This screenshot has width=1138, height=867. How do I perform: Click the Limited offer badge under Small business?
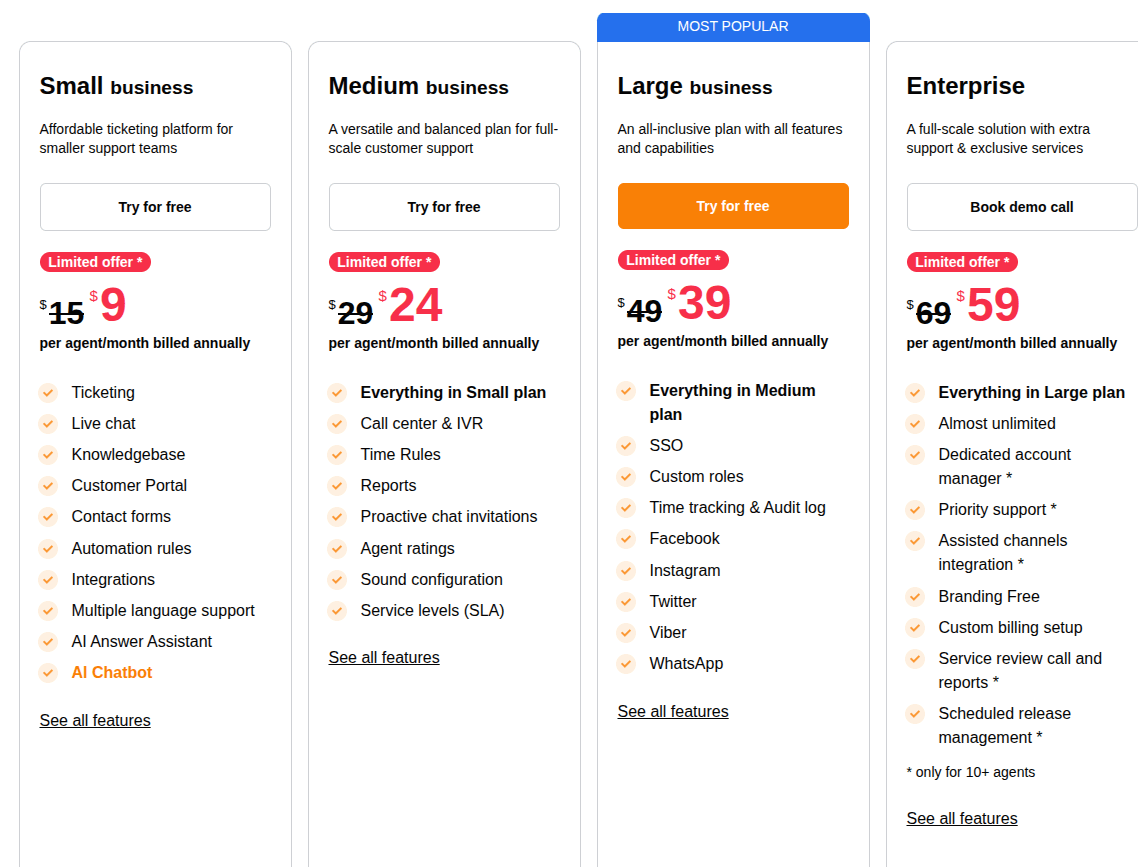coord(95,262)
